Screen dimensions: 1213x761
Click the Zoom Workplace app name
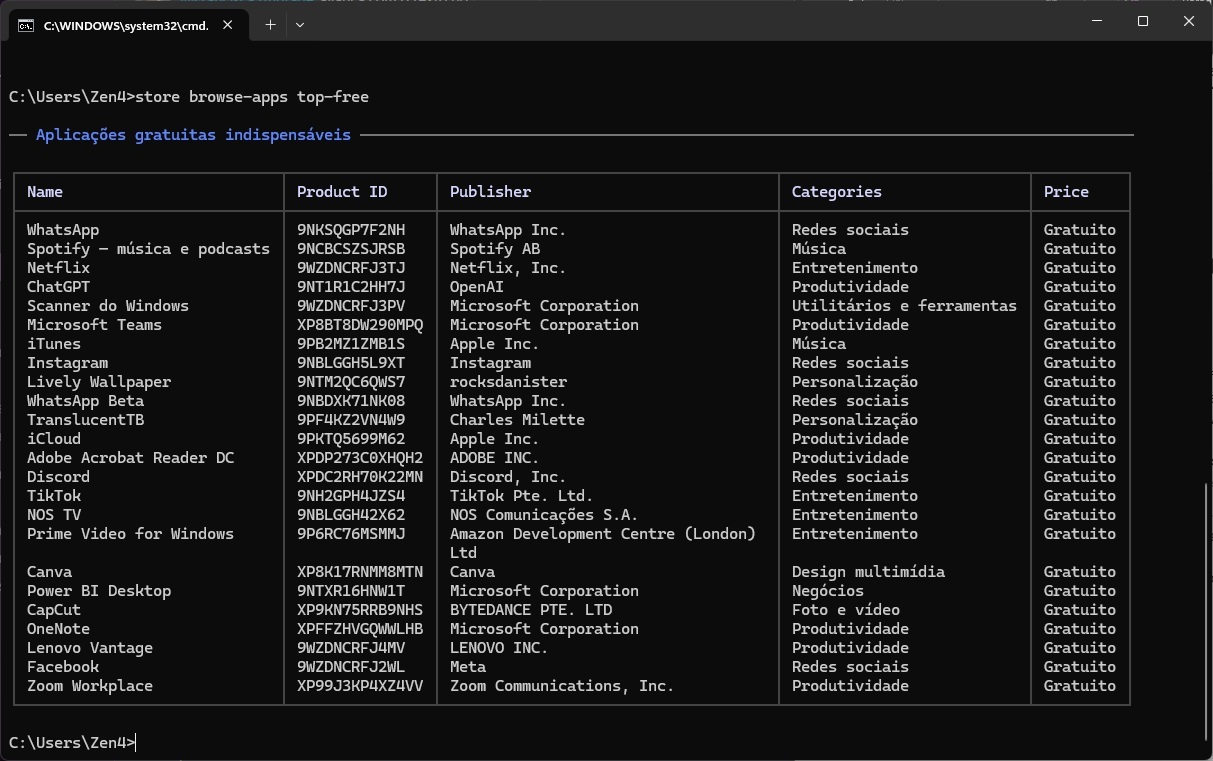click(x=90, y=686)
